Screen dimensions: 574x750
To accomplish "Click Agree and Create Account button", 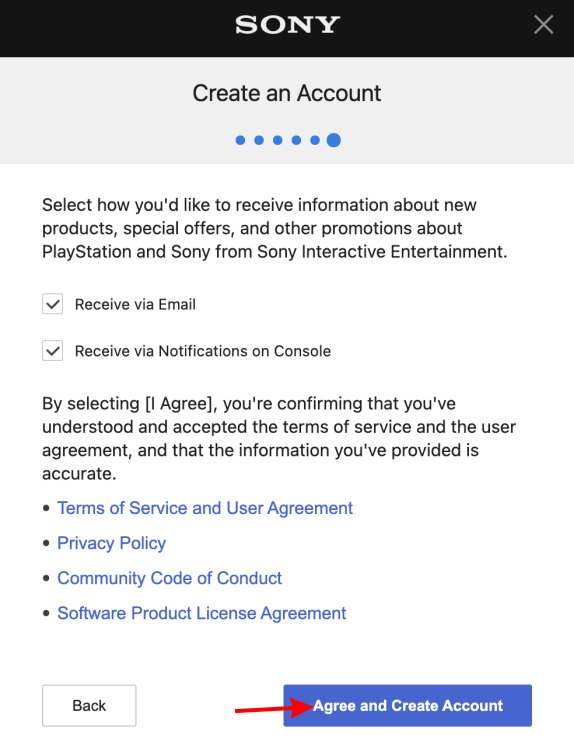I will pyautogui.click(x=408, y=706).
